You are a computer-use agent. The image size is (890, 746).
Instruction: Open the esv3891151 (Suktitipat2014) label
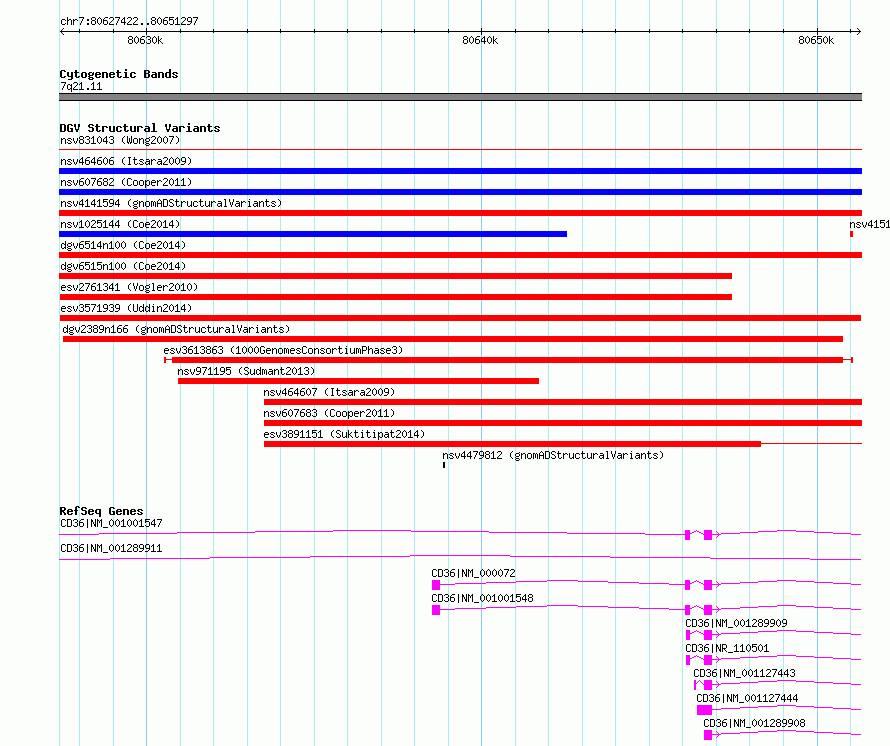[x=344, y=434]
